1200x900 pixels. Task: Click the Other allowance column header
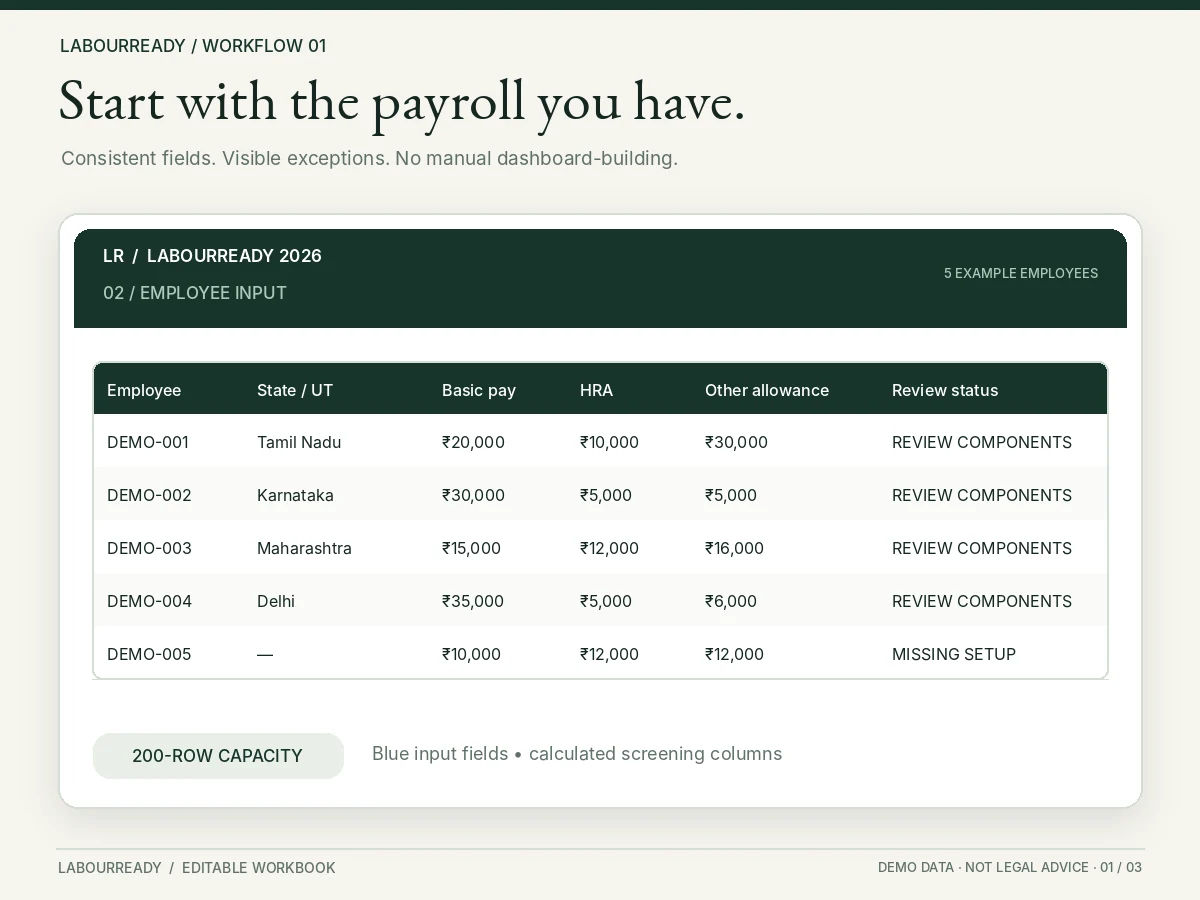[x=767, y=390]
